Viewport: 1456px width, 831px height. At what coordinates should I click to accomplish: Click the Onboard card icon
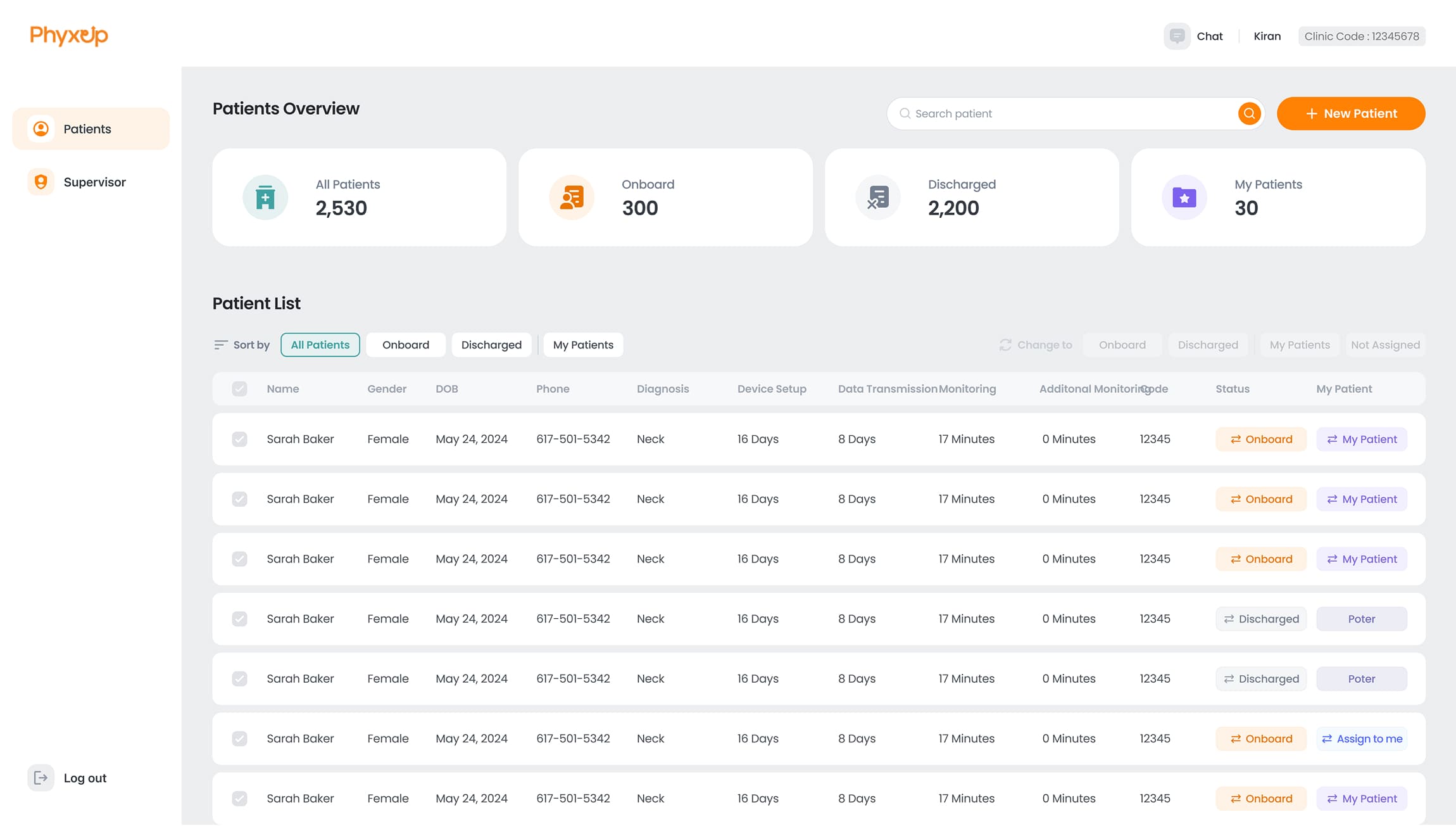572,197
